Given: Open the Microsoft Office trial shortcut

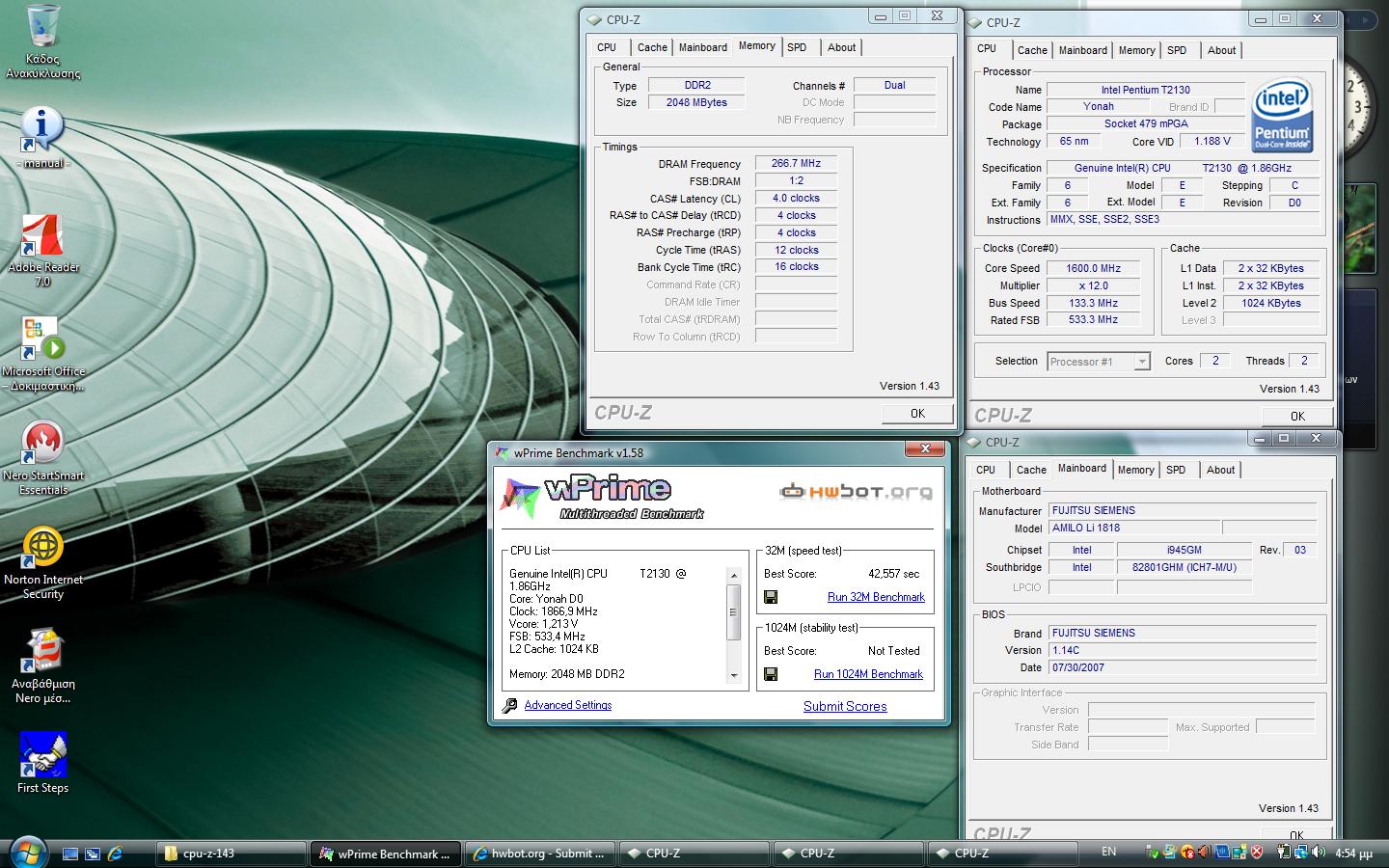Looking at the screenshot, I should (42, 354).
